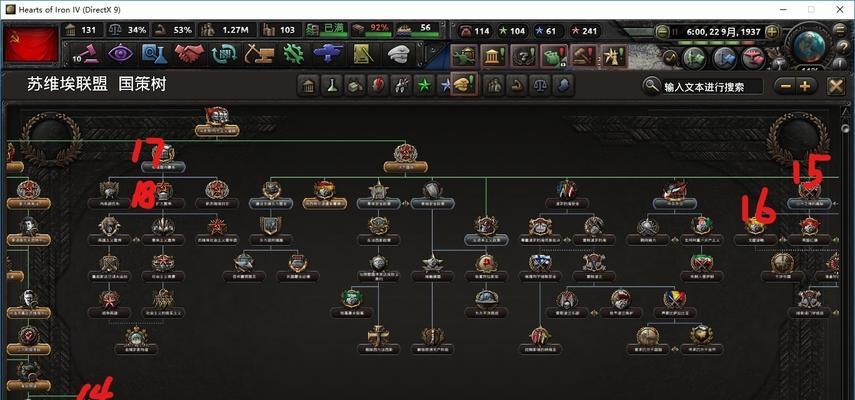Click the green fuel cans alert

tap(553, 56)
